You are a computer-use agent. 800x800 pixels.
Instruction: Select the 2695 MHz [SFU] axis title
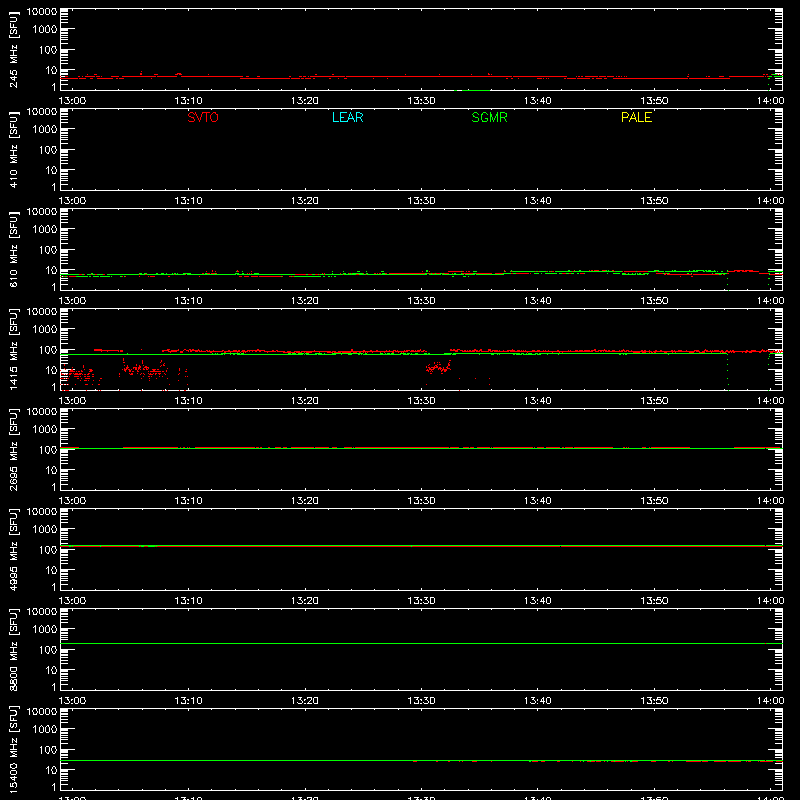coord(13,449)
